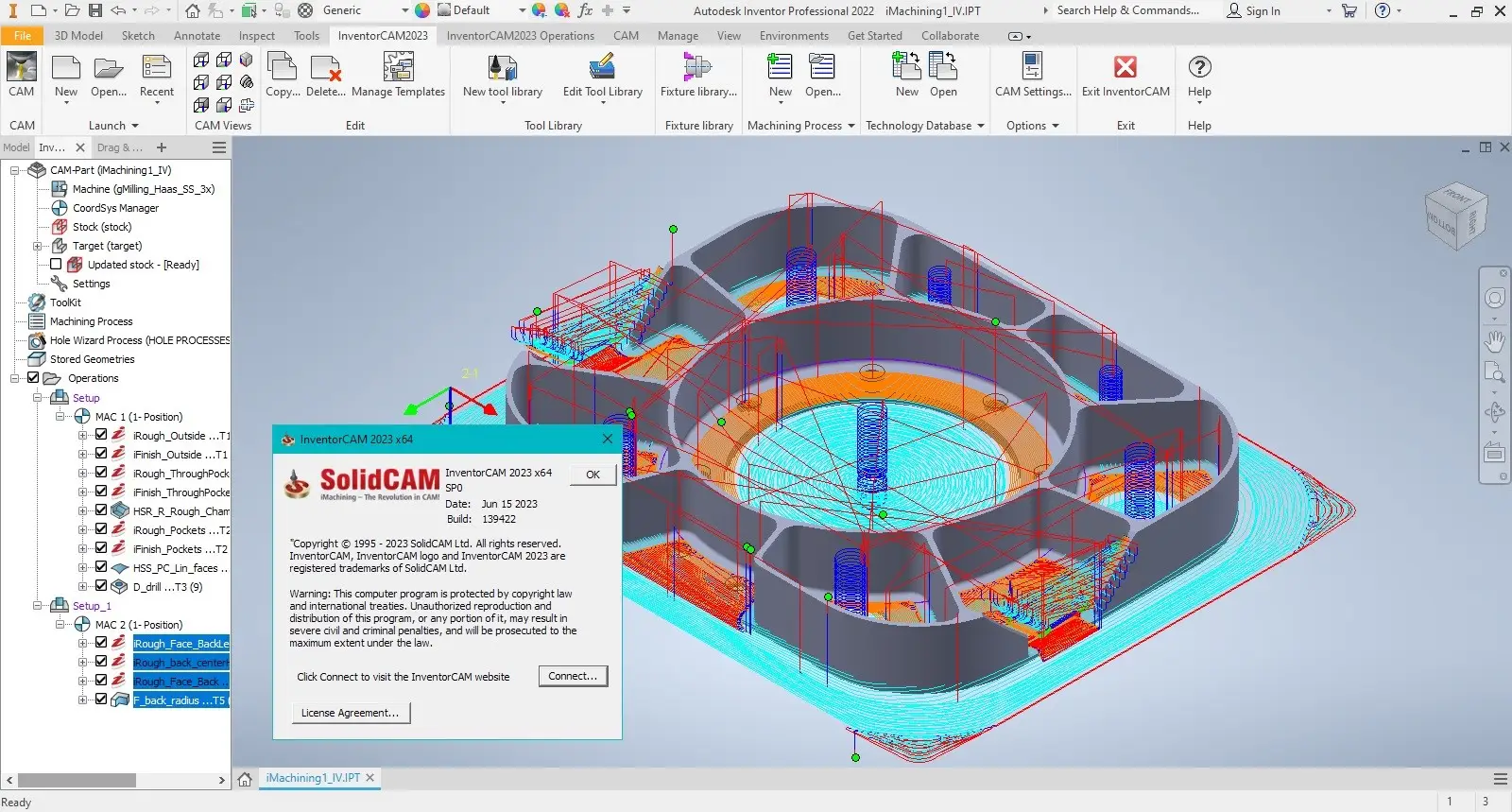The width and height of the screenshot is (1512, 812).
Task: Switch to the Sketch ribbon tab
Action: (x=138, y=36)
